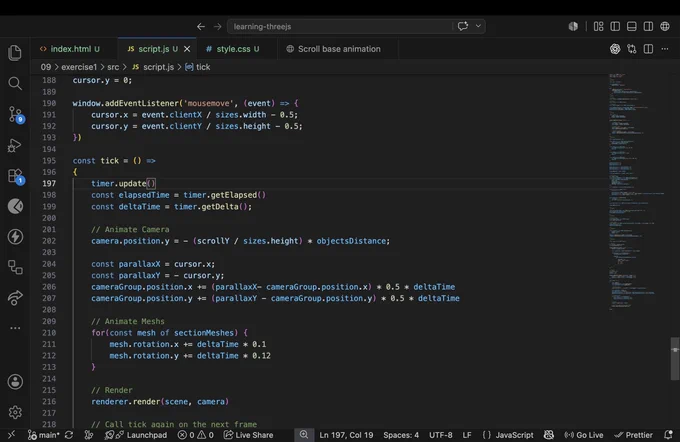Viewport: 680px width, 442px height.
Task: Show additional activity bar views ellipsis
Action: [15, 328]
